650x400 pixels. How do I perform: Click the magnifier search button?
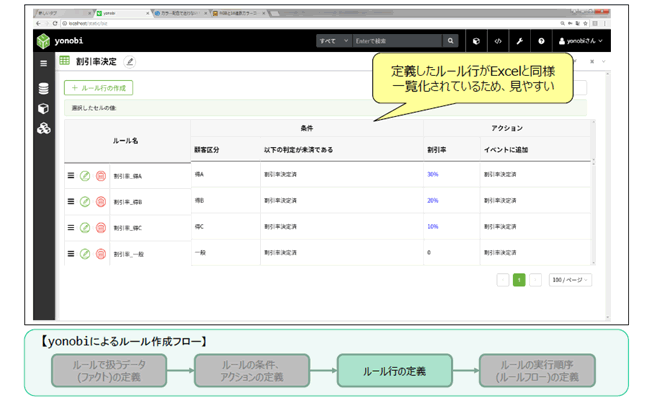coord(450,41)
